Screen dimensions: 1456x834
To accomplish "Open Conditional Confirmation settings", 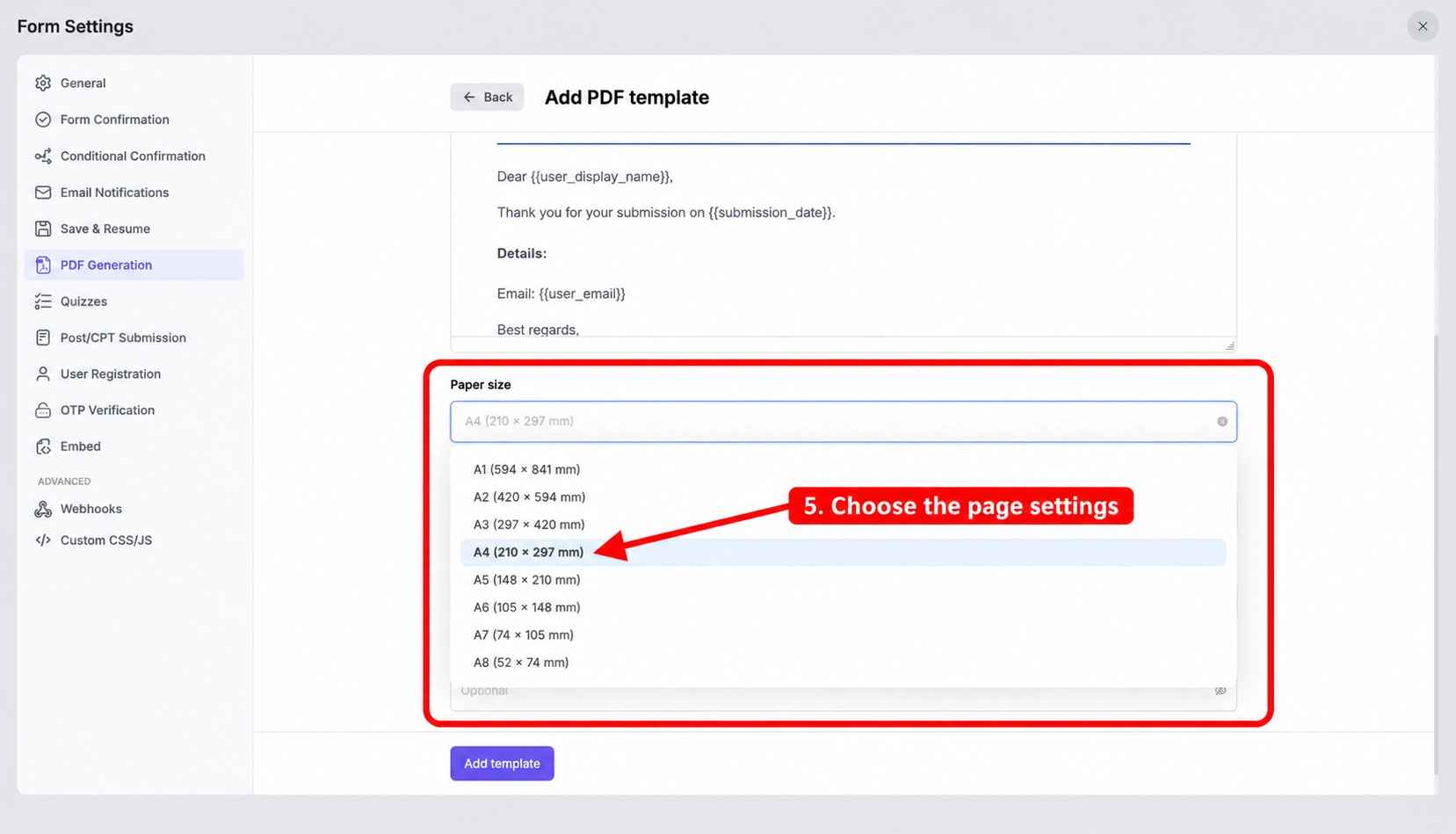I will (x=134, y=156).
